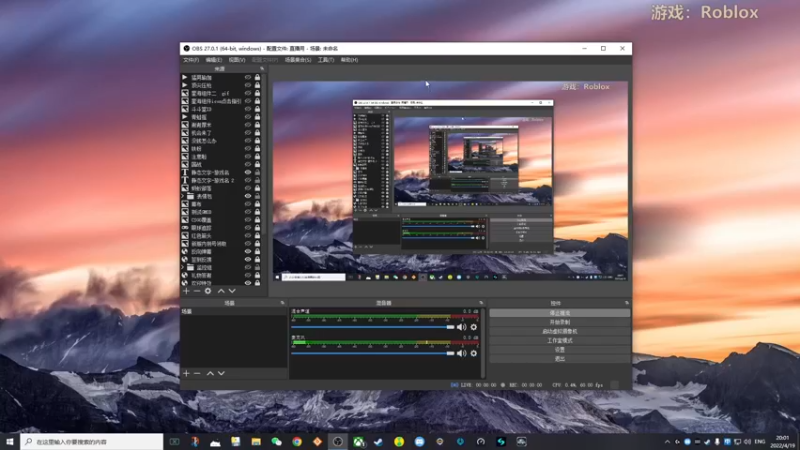The image size is (800, 450).
Task: Select the 静态文字-游戏名 2 source row
Action: tap(221, 180)
